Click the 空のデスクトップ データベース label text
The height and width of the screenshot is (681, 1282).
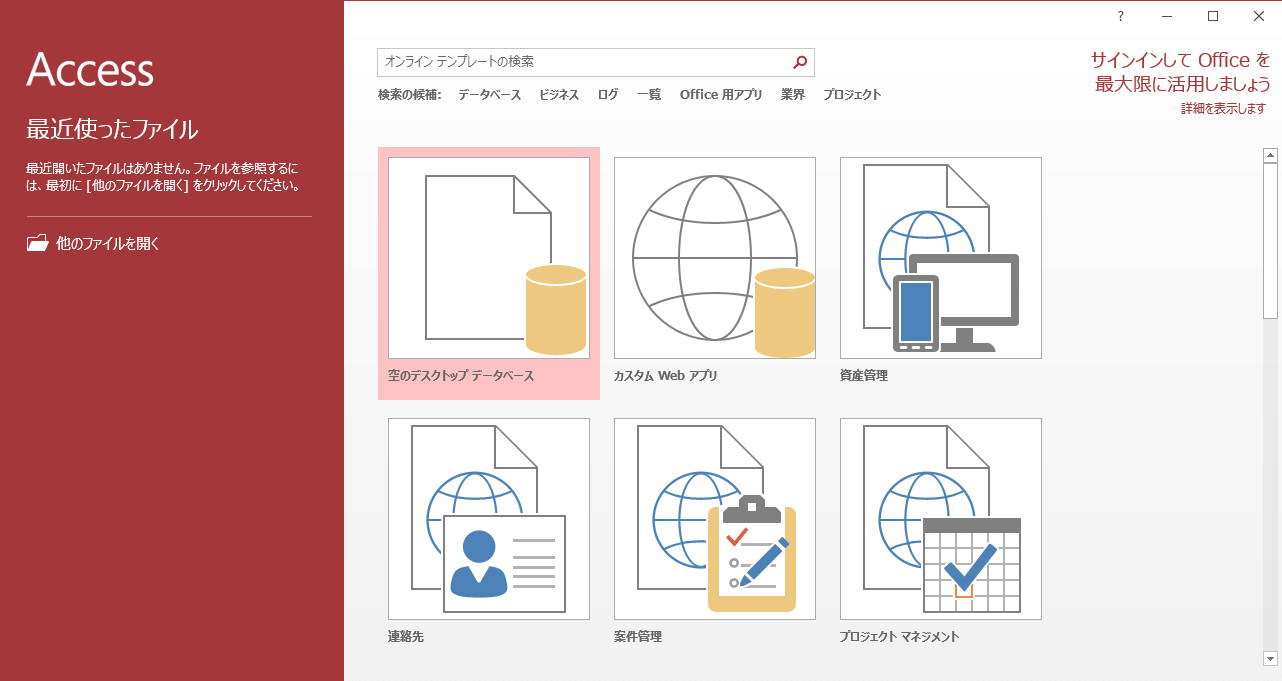461,376
